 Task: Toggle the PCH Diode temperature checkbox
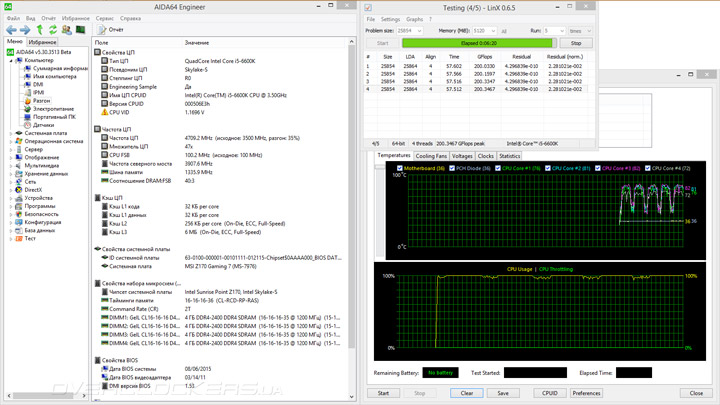(452, 168)
